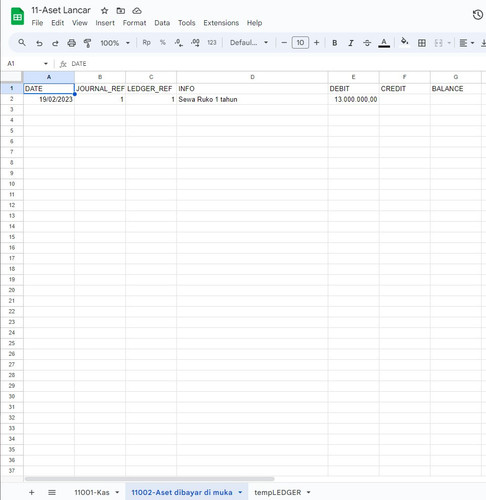Open the Edit menu

point(57,23)
